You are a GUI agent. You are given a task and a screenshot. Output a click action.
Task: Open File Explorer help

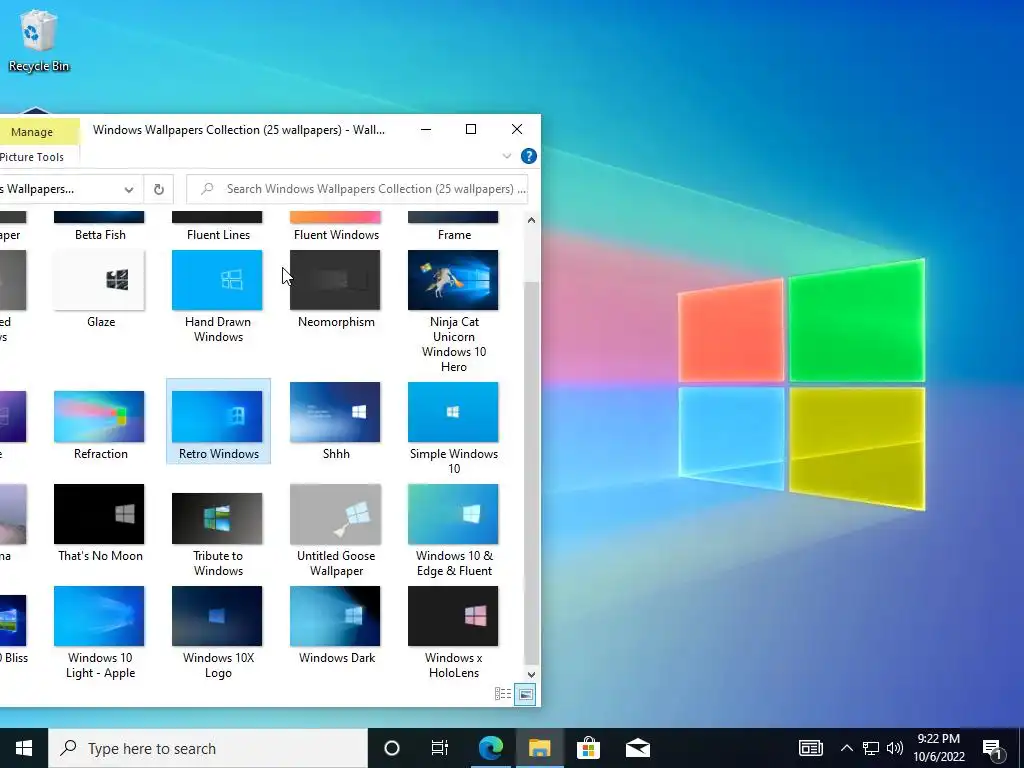click(528, 156)
